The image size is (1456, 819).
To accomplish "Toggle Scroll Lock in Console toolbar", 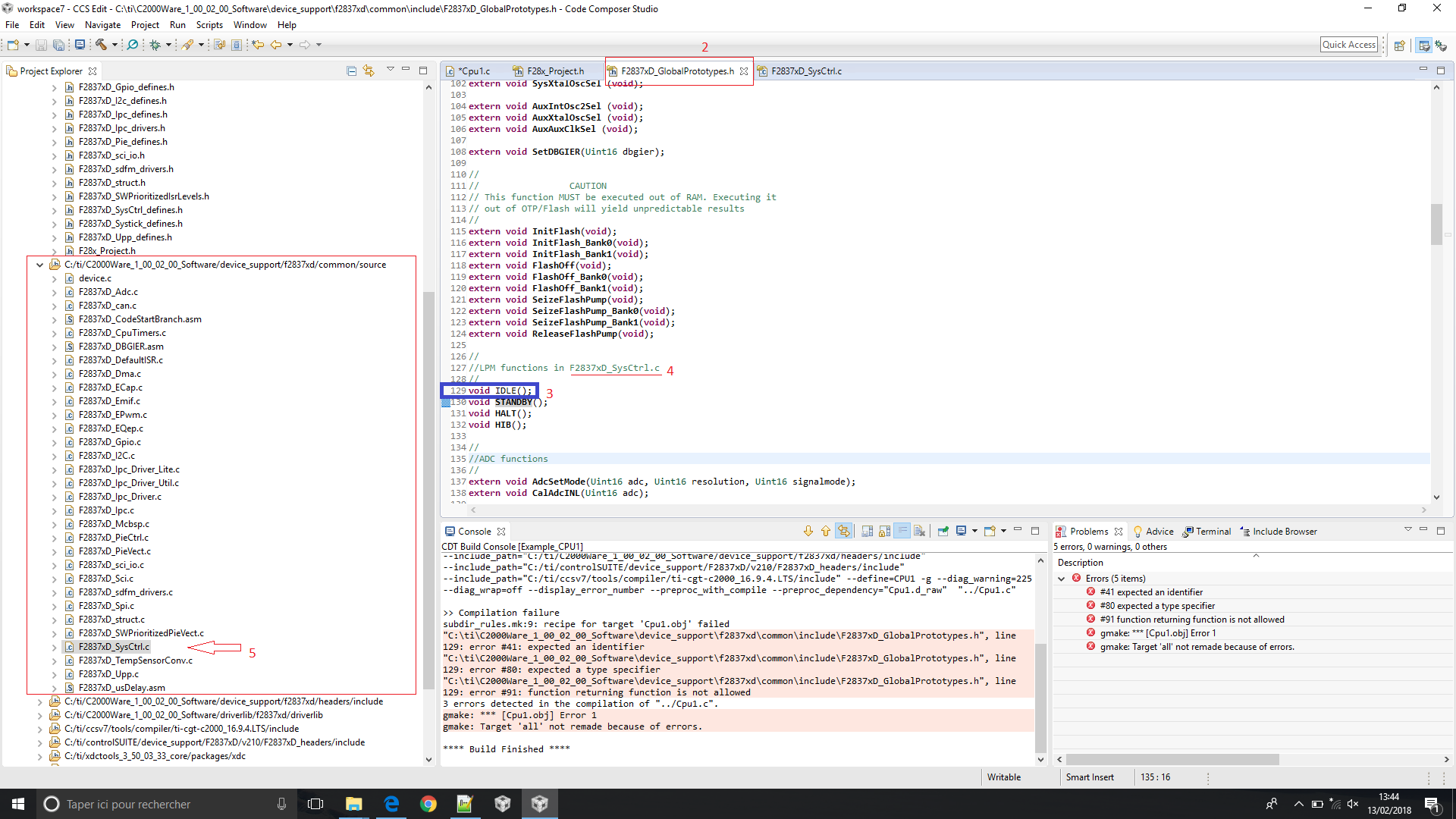I will click(885, 532).
